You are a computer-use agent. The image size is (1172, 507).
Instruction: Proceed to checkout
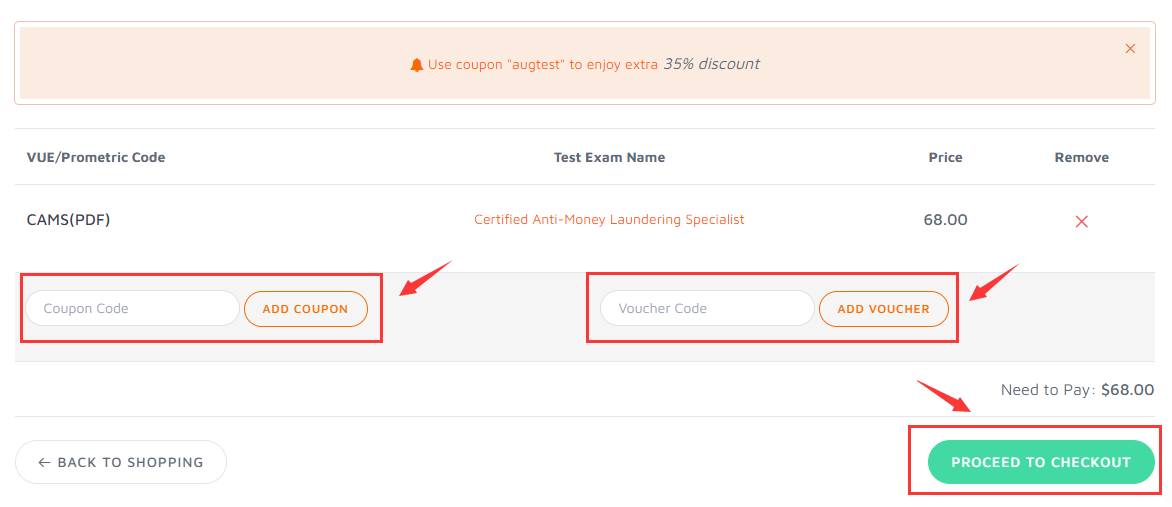click(1041, 462)
